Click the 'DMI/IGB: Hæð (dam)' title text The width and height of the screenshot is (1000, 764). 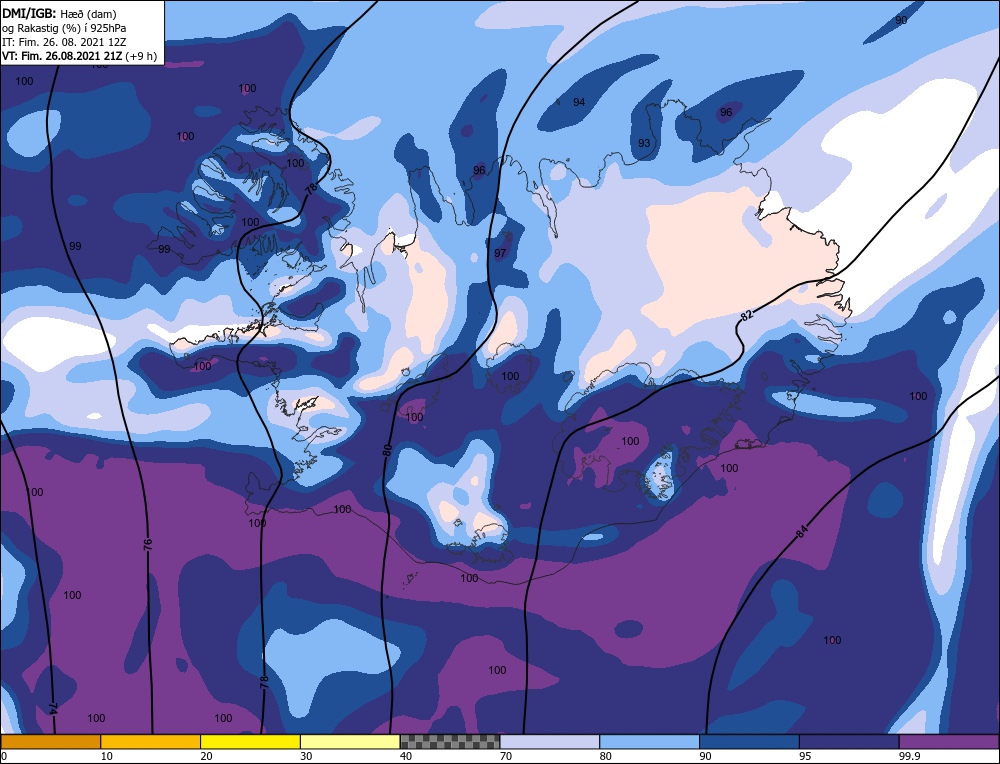59,13
